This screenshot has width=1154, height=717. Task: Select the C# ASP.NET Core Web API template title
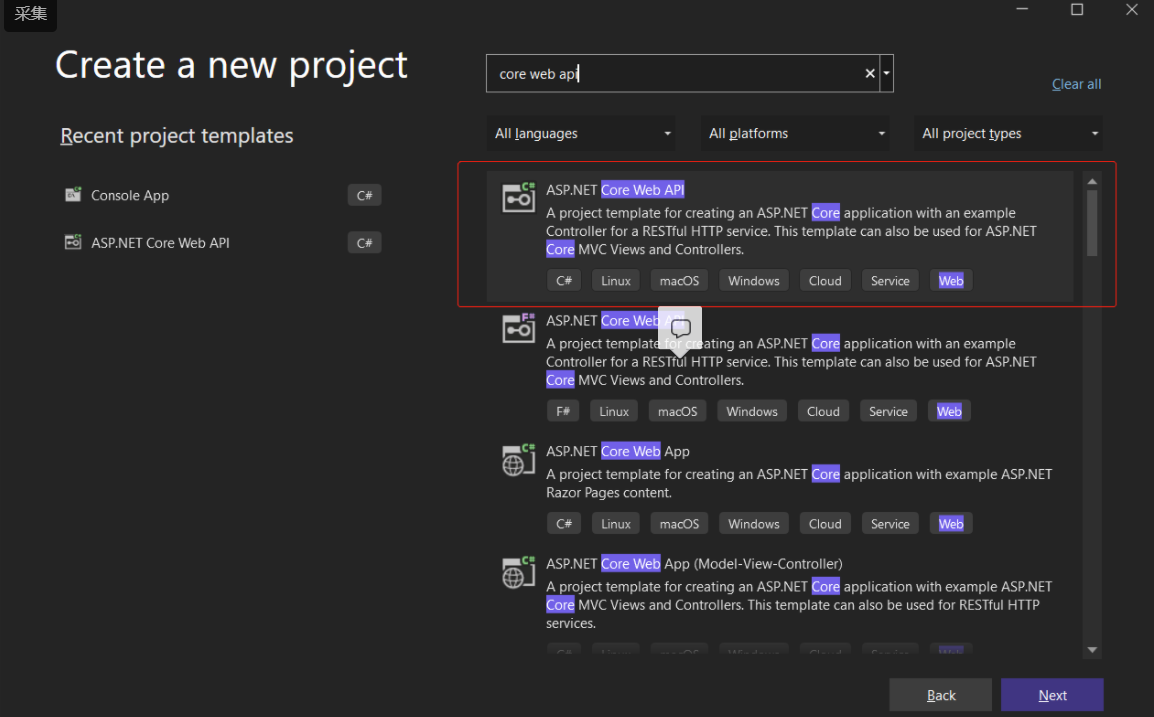(x=615, y=190)
